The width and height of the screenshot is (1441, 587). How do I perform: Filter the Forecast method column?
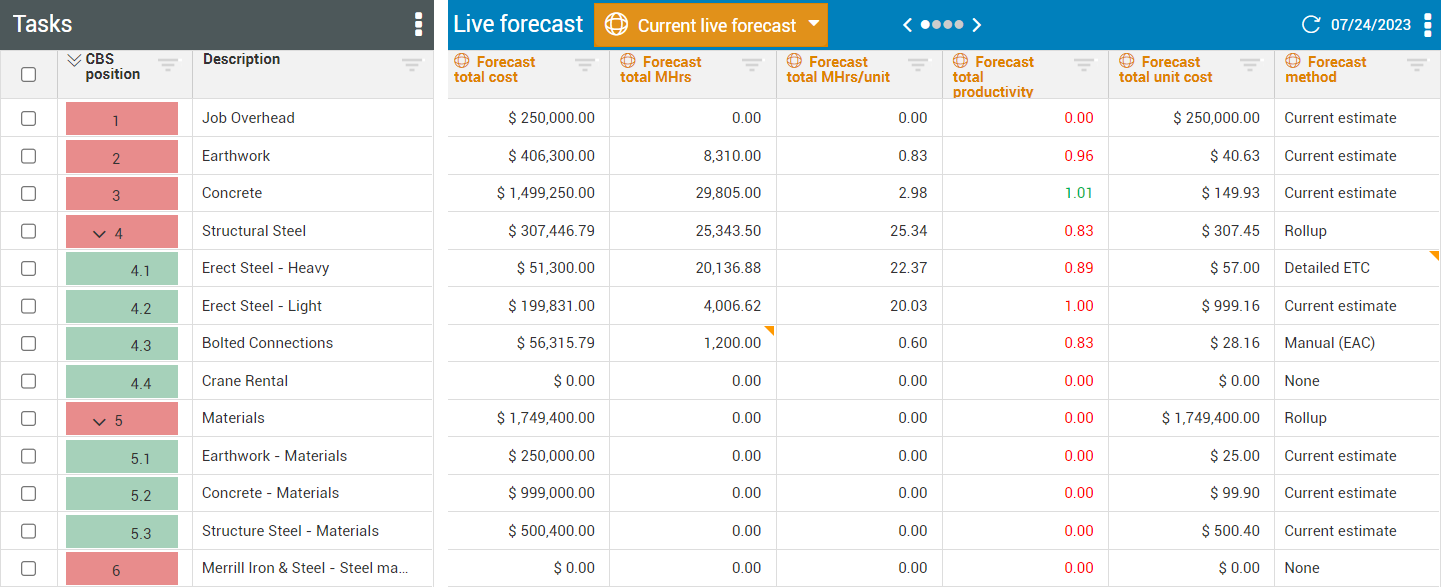pos(1416,65)
